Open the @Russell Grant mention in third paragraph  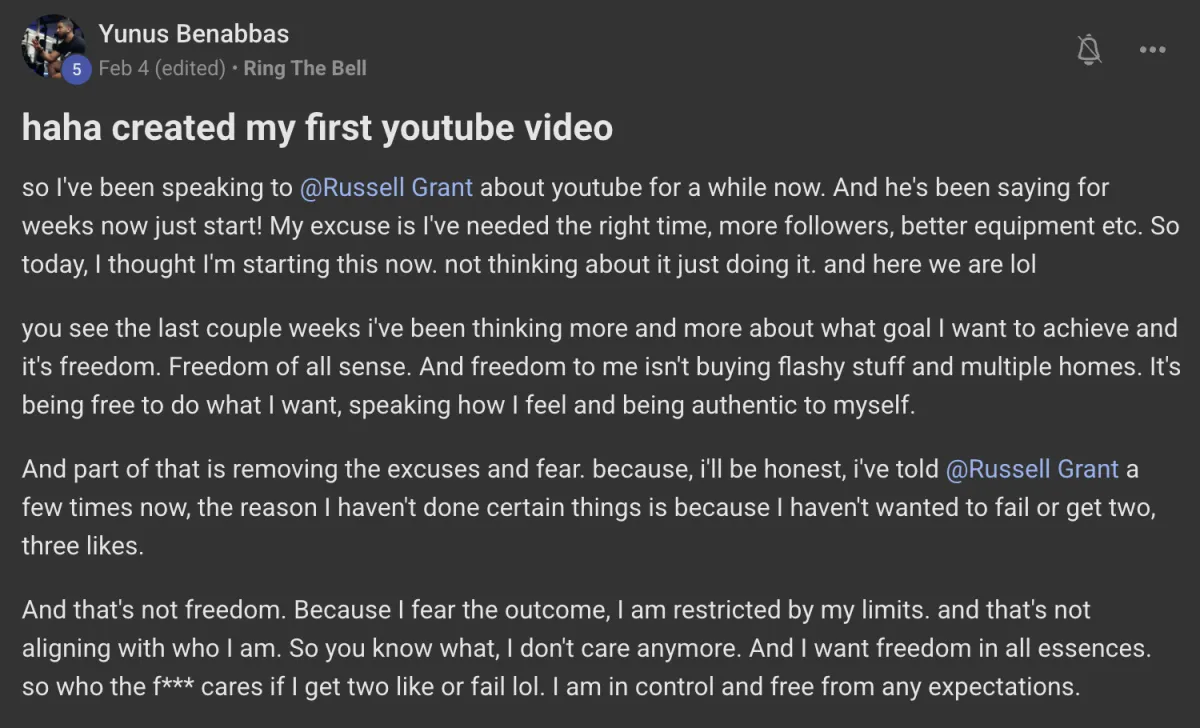click(x=1033, y=468)
